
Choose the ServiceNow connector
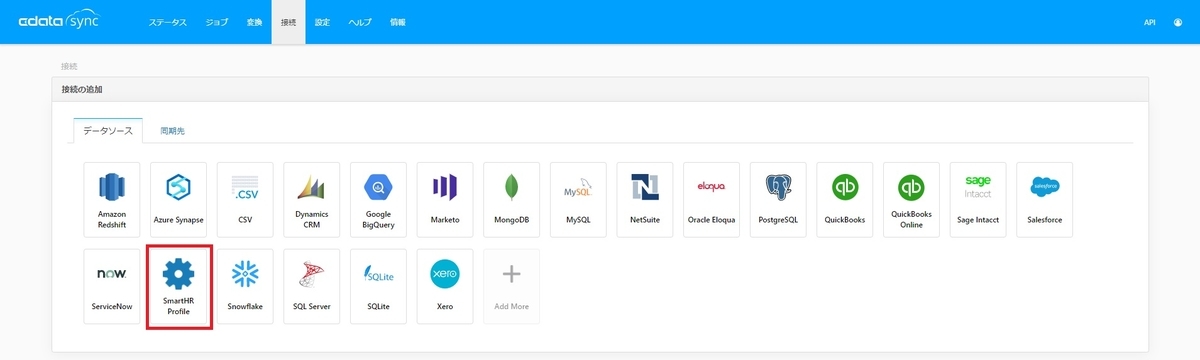(112, 286)
